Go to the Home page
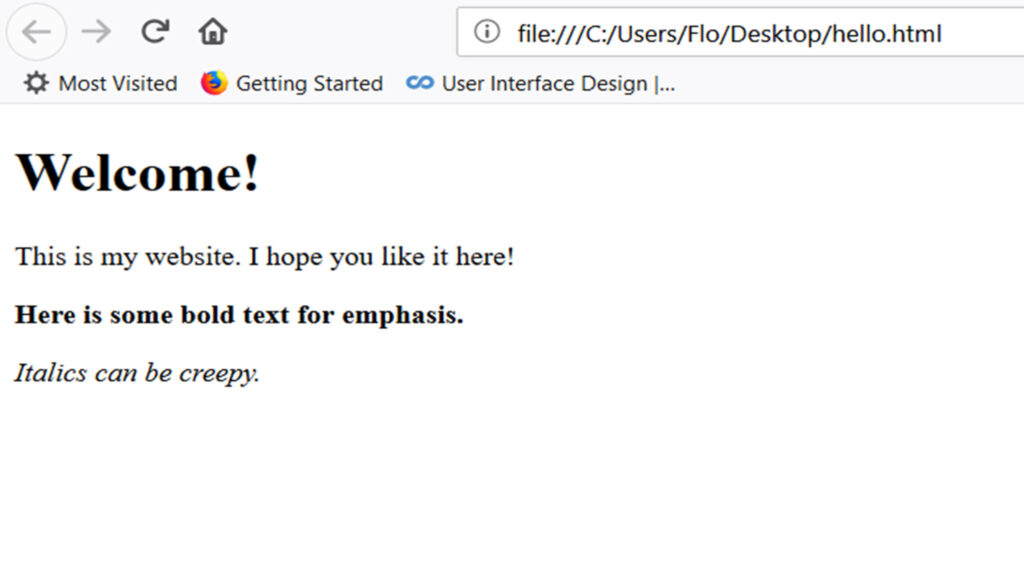 (212, 32)
